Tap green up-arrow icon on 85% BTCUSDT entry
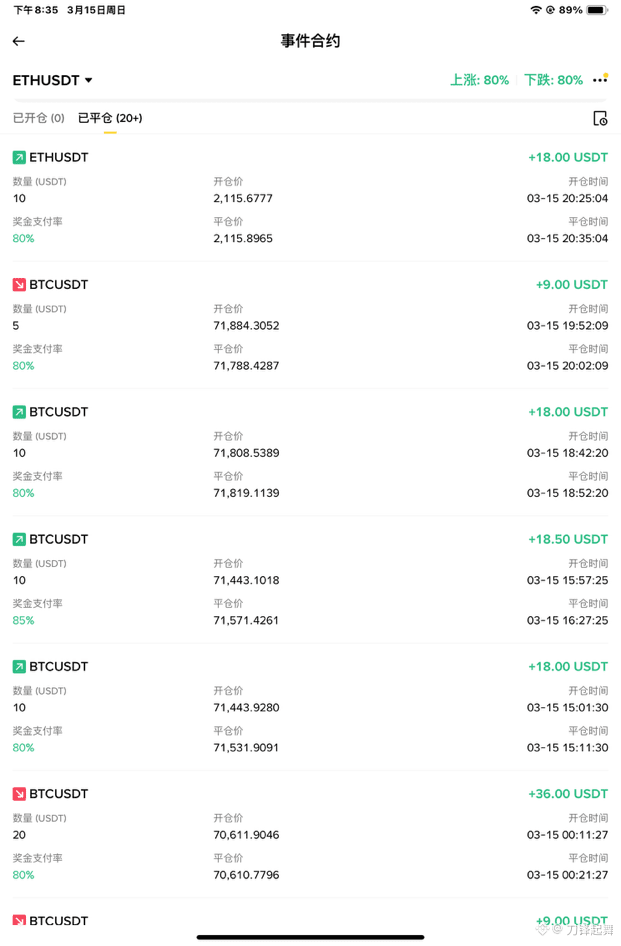This screenshot has width=621, height=946. [x=19, y=539]
